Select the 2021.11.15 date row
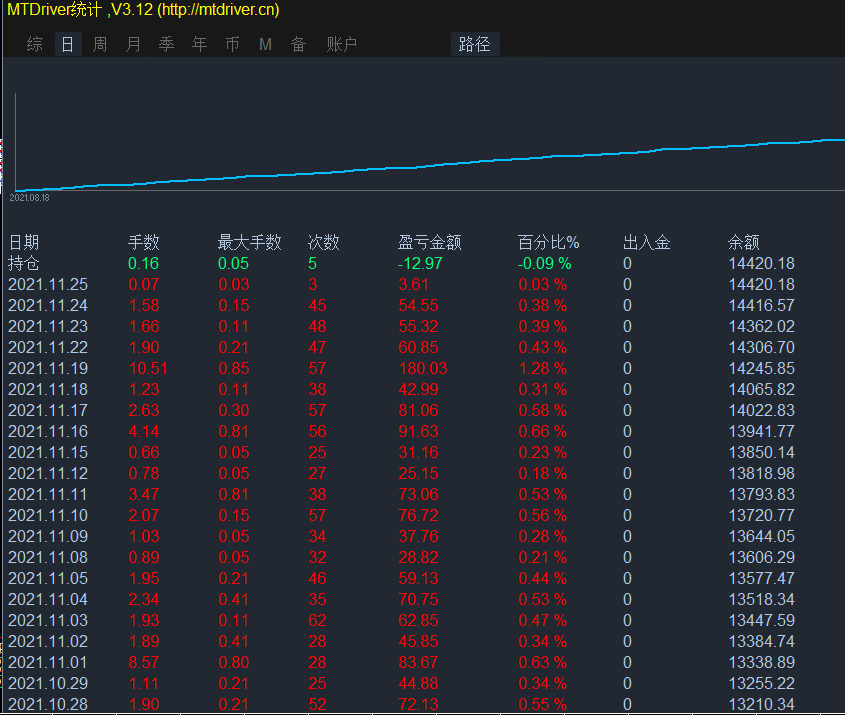This screenshot has width=845, height=715. tap(48, 453)
